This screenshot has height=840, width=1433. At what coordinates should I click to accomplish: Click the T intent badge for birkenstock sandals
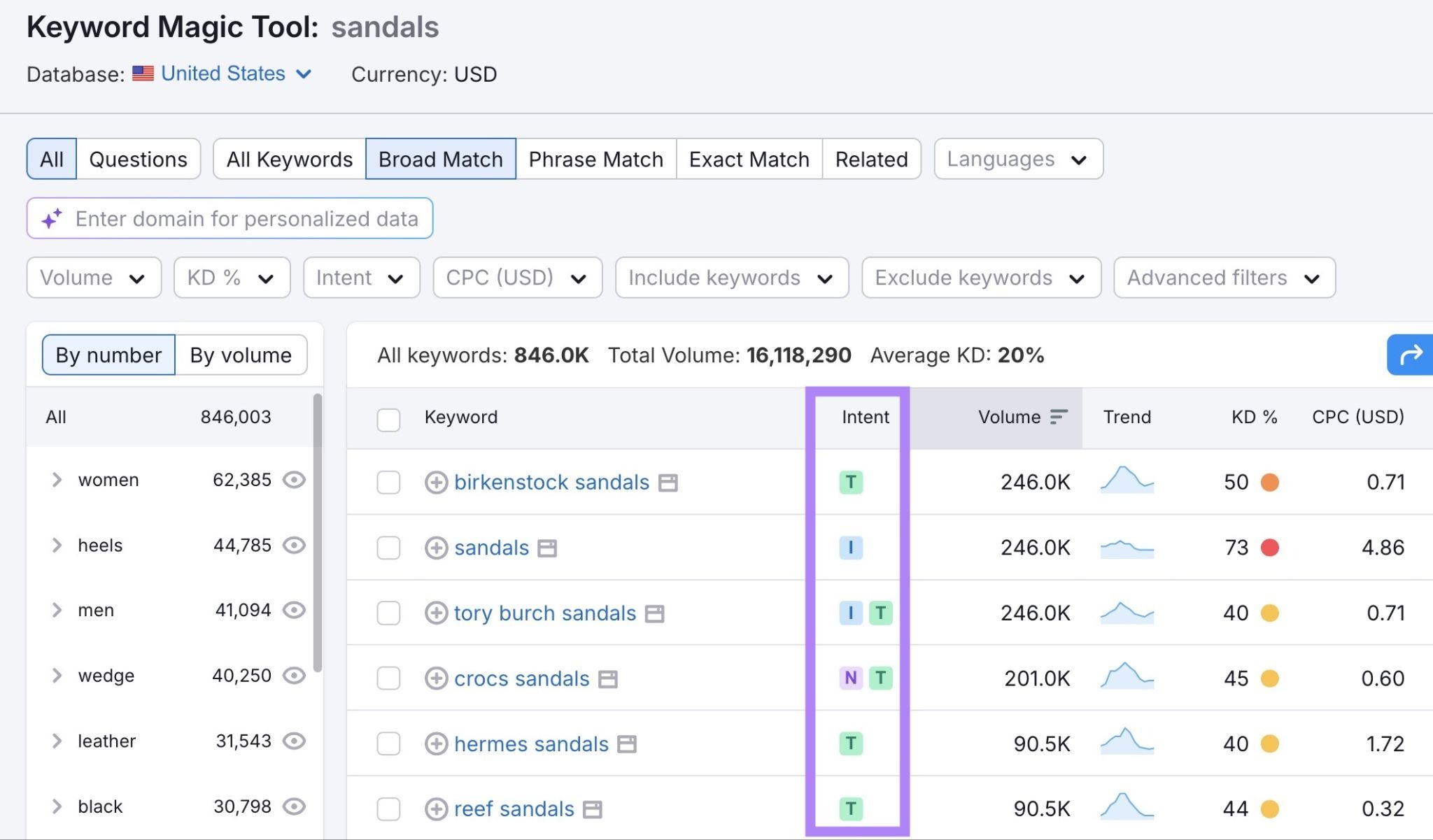851,482
